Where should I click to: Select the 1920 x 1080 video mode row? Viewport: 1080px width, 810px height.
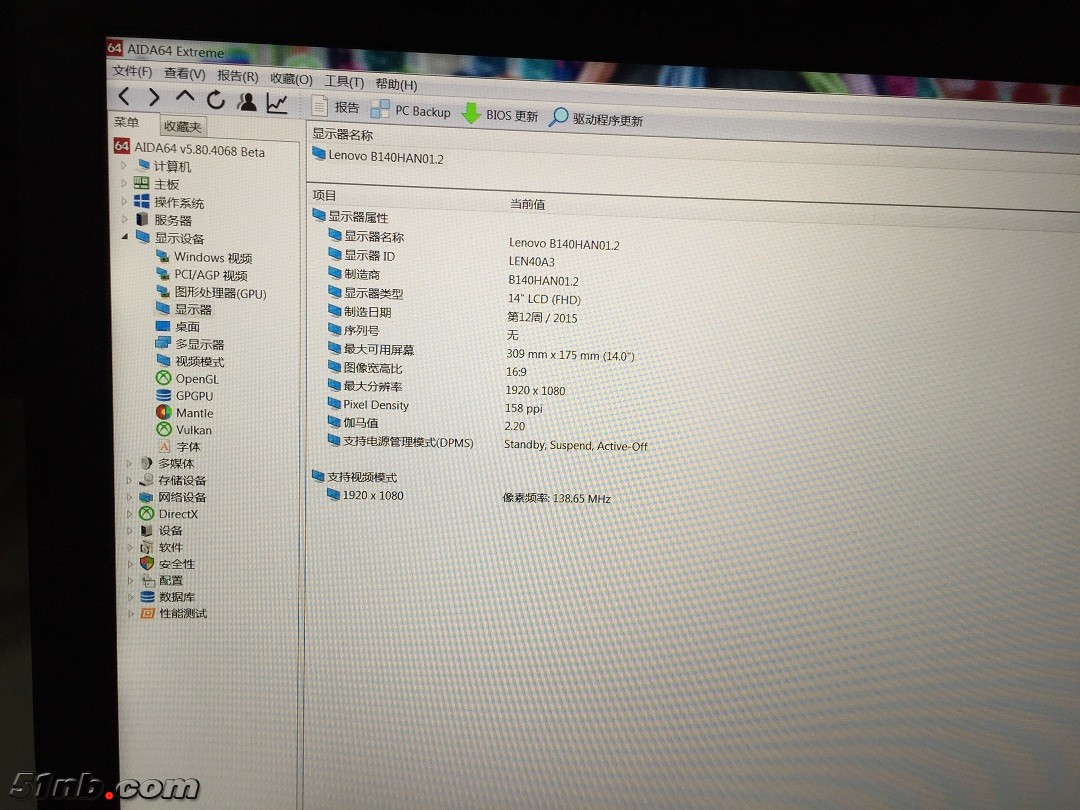click(372, 495)
